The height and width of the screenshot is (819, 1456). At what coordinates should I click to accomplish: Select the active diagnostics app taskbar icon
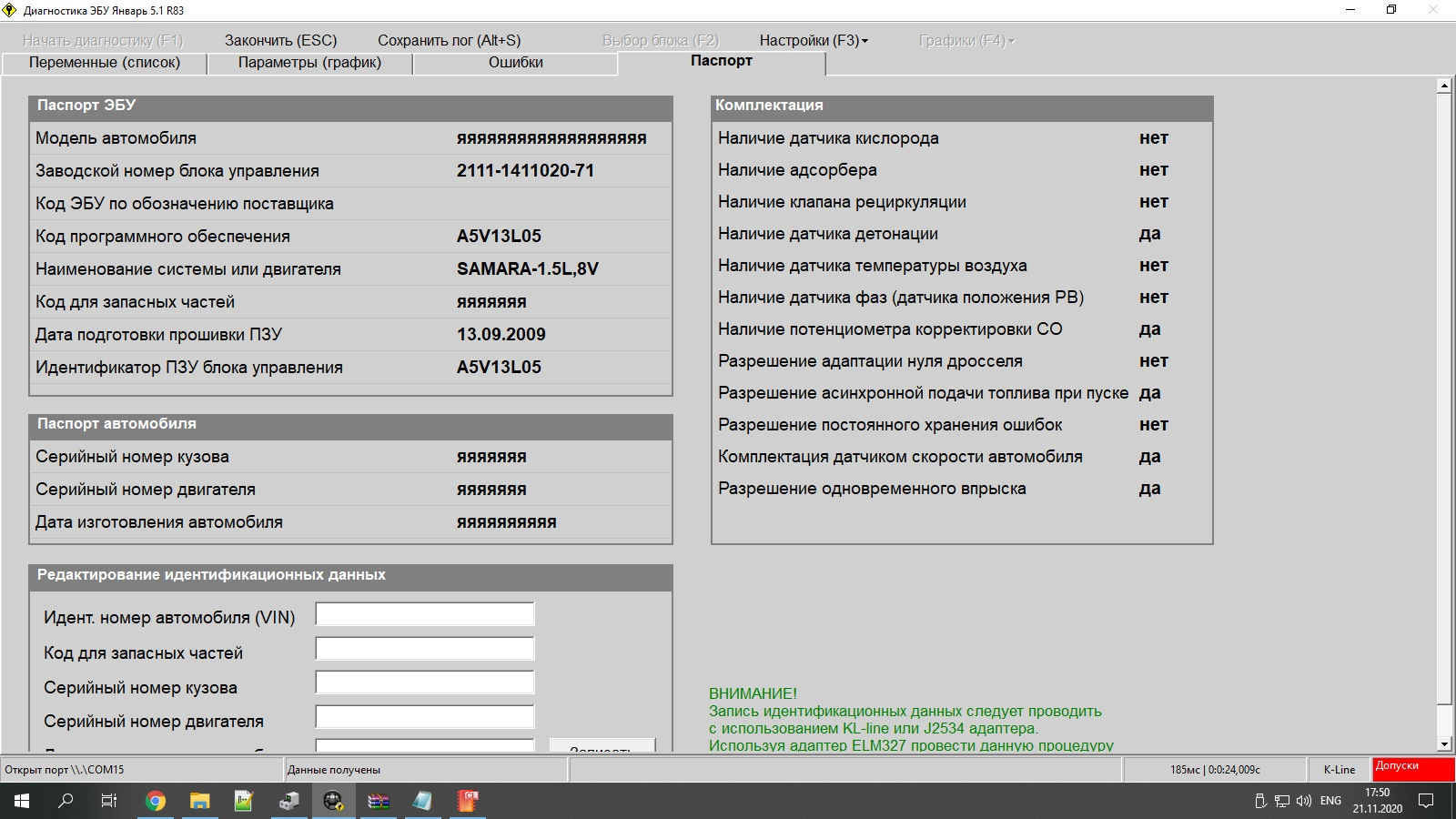pos(333,801)
